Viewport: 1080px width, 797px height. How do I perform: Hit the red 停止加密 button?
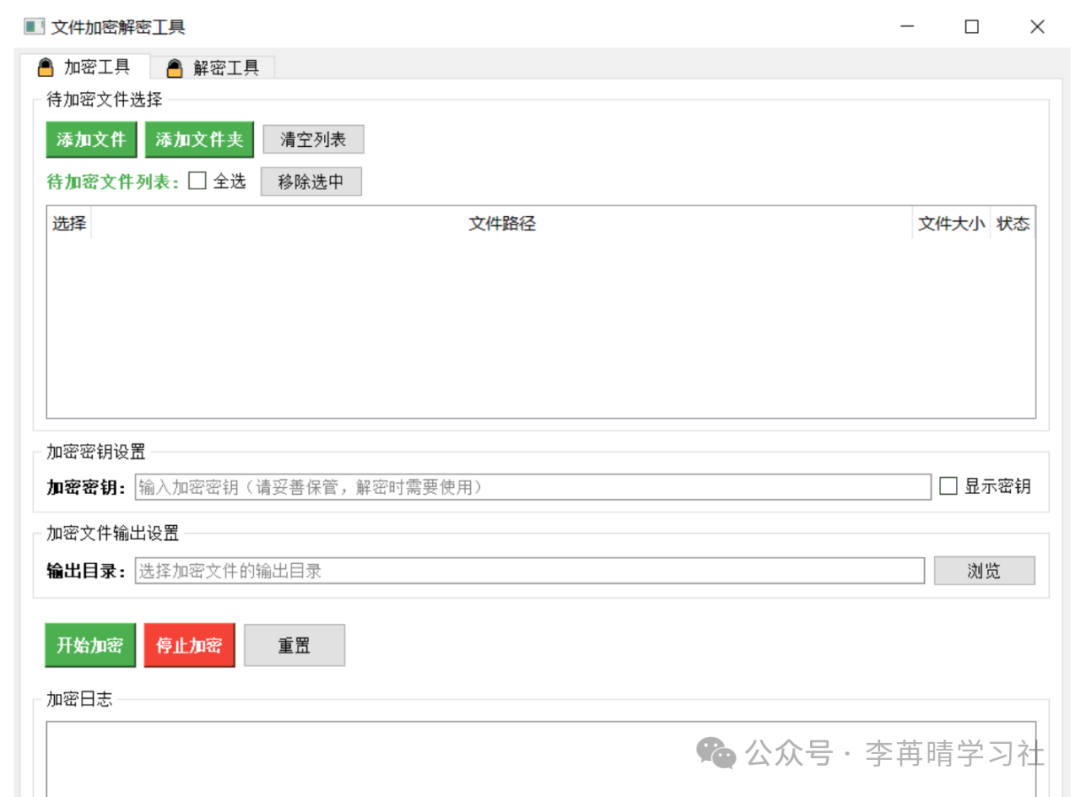click(189, 646)
